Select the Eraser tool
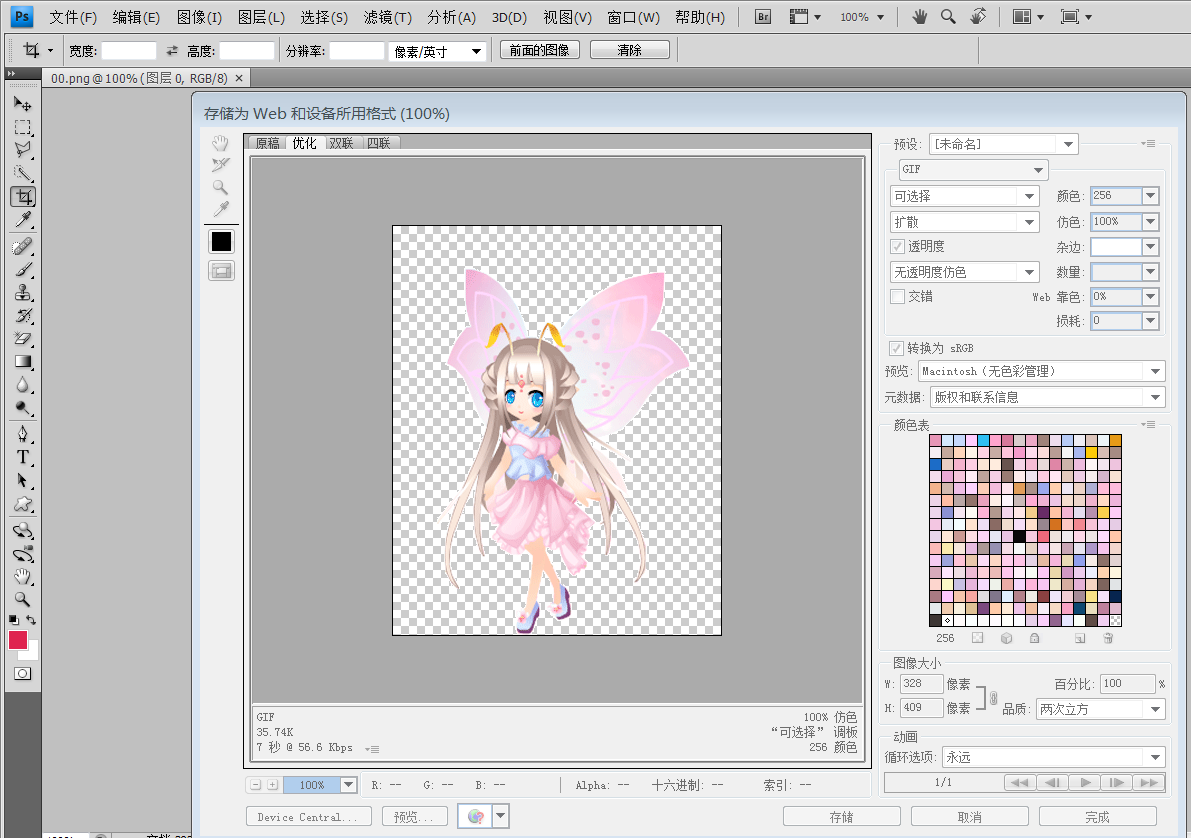 (23, 339)
